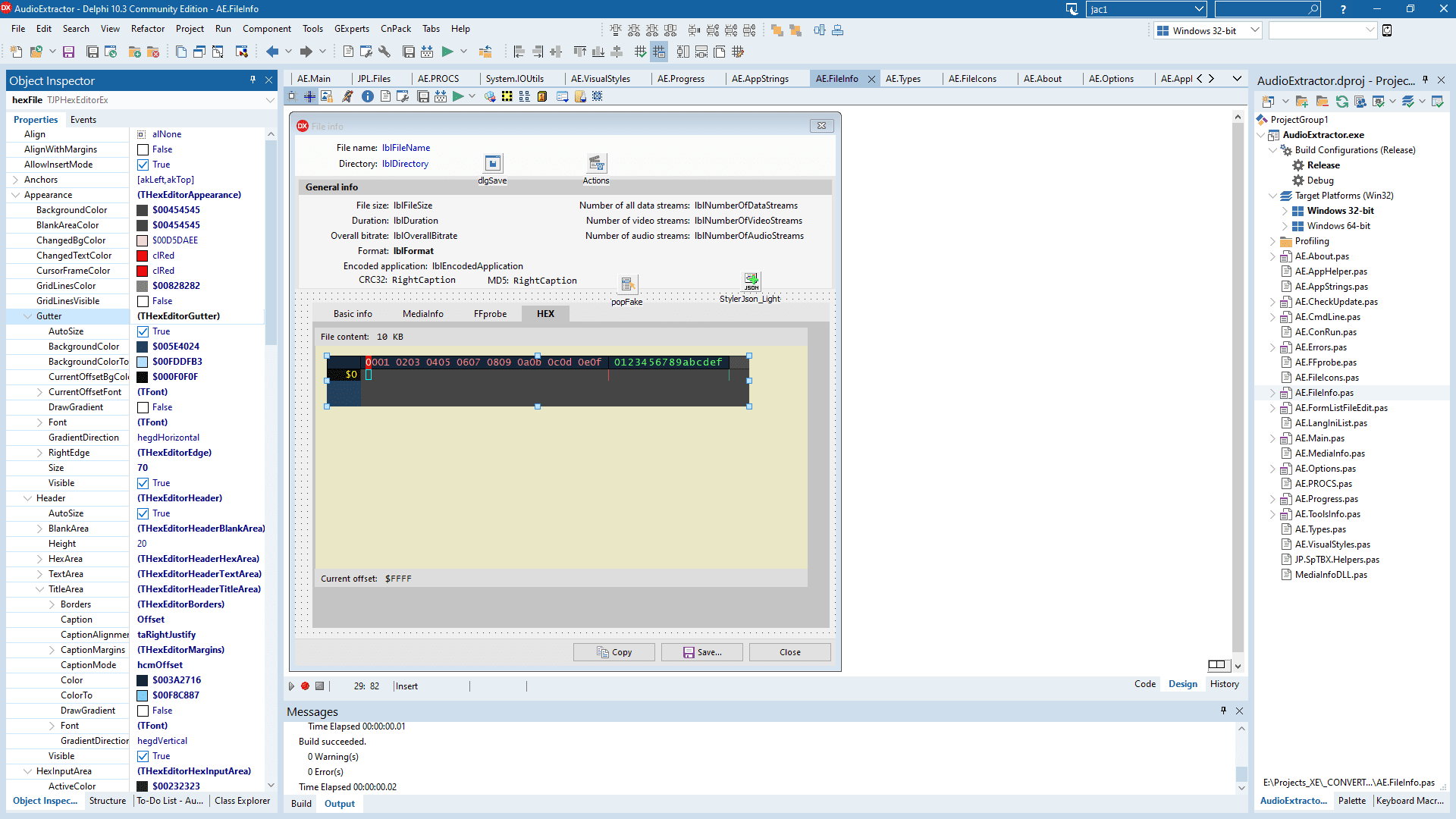Click the green Run arrow in designer toolbar
Screen dimensions: 1456x819
pos(458,96)
